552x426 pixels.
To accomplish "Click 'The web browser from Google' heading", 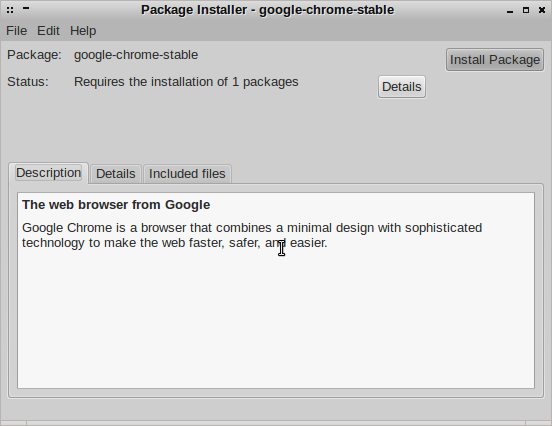I will pos(116,205).
